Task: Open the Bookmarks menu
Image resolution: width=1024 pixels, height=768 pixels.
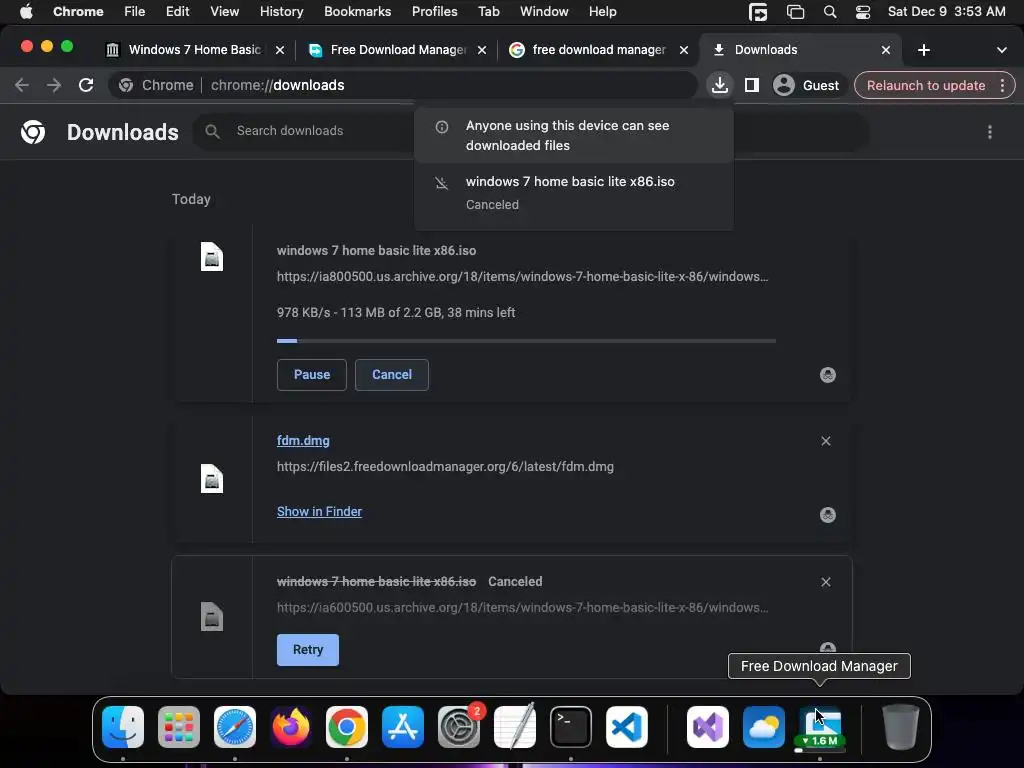Action: pos(357,12)
